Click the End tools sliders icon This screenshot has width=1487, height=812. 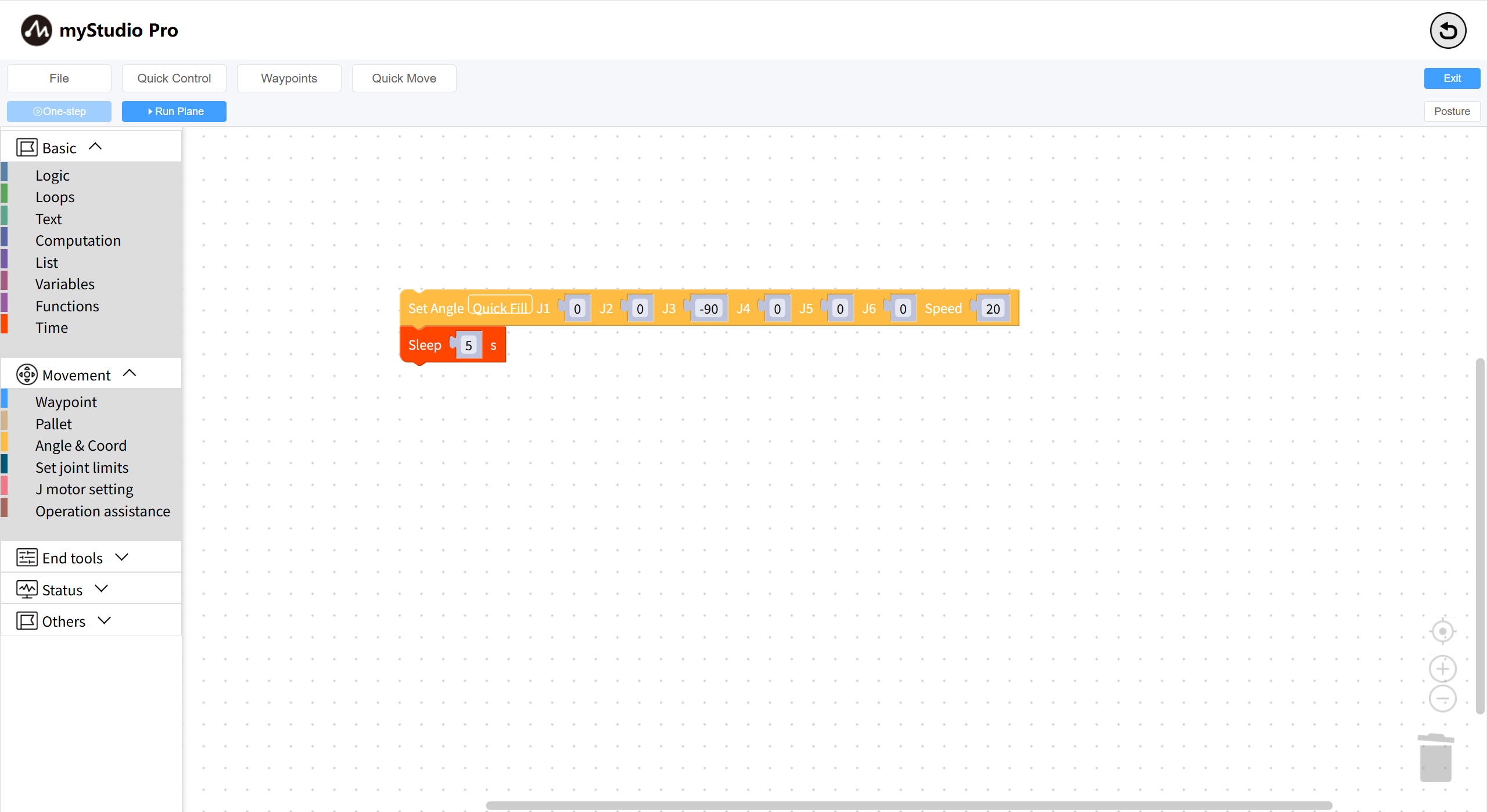tap(27, 558)
